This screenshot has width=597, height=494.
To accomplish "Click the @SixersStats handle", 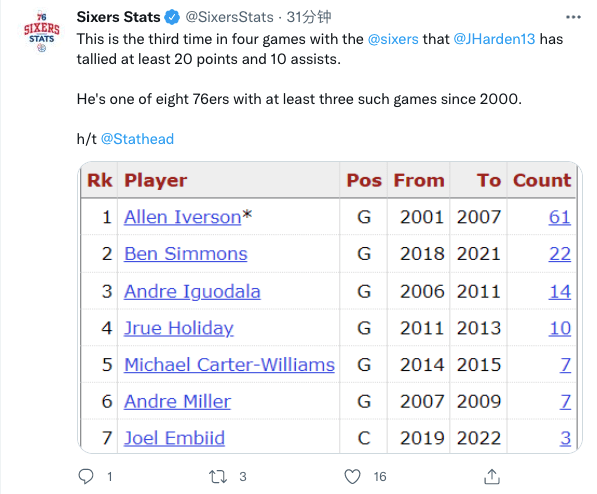I will coord(229,17).
